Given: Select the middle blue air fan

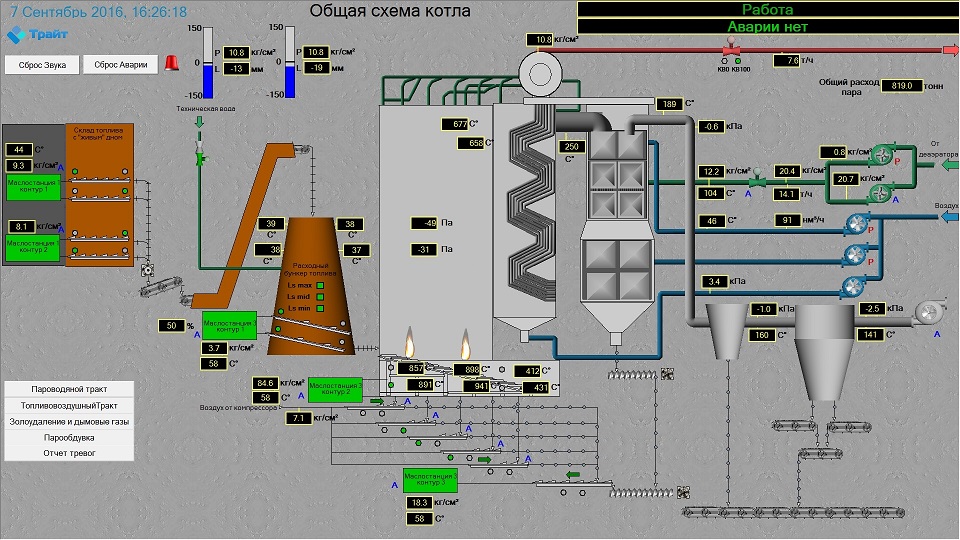Looking at the screenshot, I should pos(855,254).
